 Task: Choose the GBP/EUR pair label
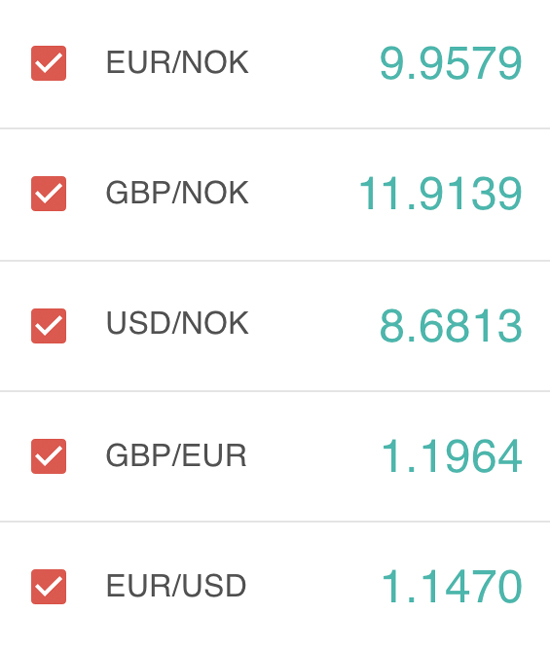click(176, 456)
